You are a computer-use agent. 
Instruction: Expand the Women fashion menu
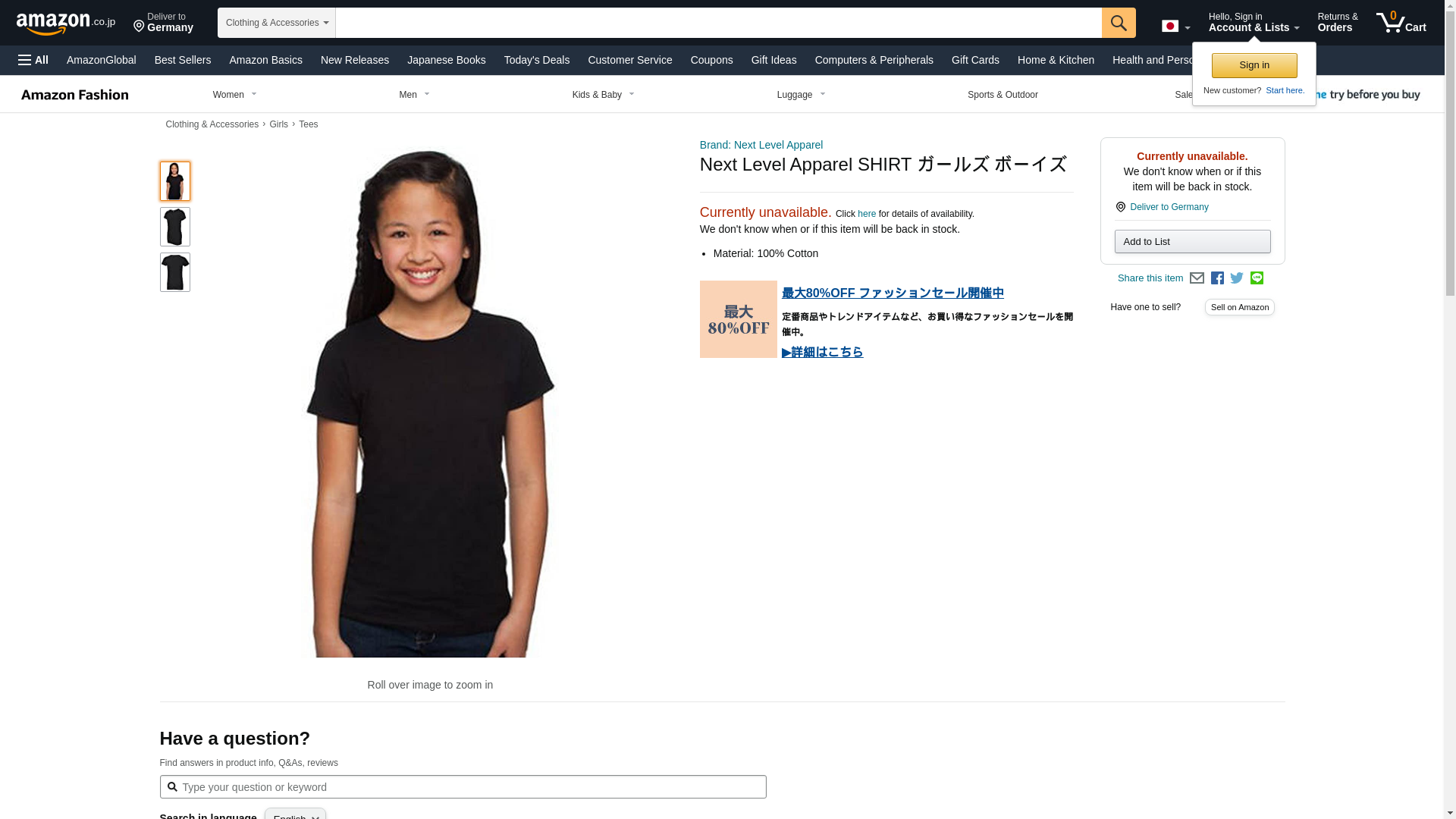click(x=235, y=95)
